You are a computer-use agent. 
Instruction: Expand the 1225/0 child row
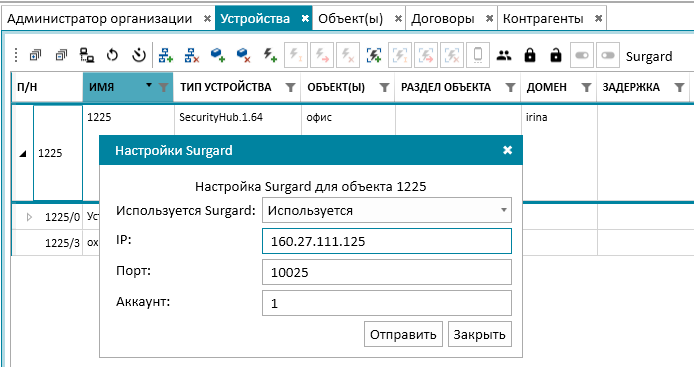pyautogui.click(x=29, y=217)
